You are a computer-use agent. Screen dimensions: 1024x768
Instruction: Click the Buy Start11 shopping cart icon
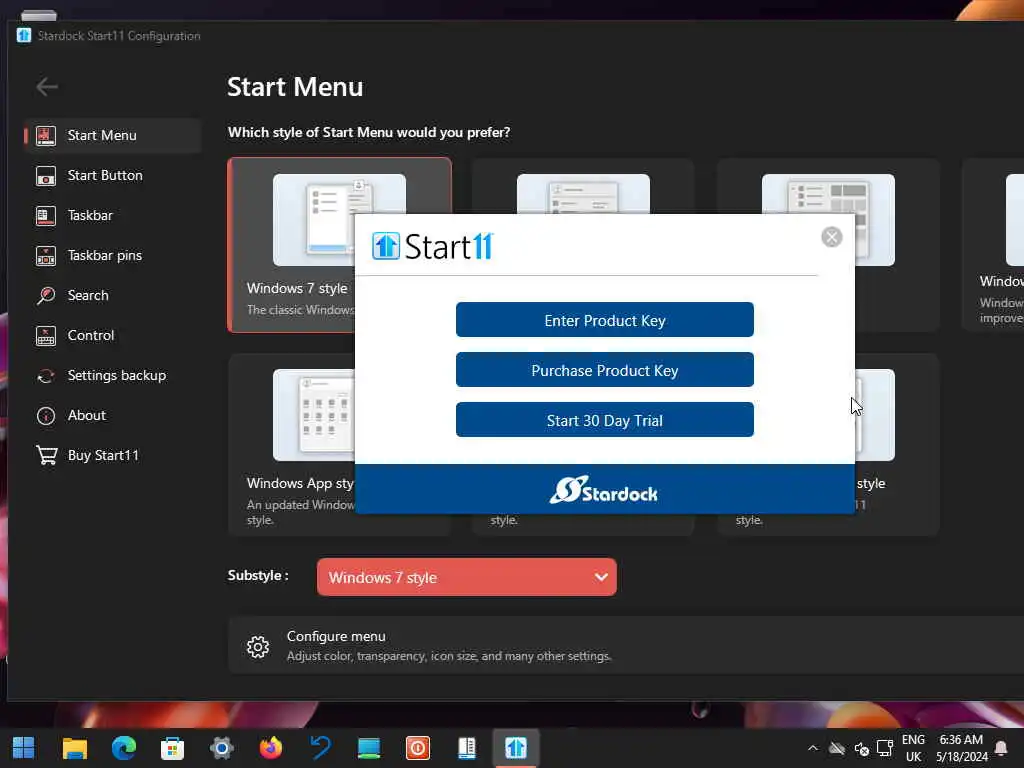pos(46,455)
